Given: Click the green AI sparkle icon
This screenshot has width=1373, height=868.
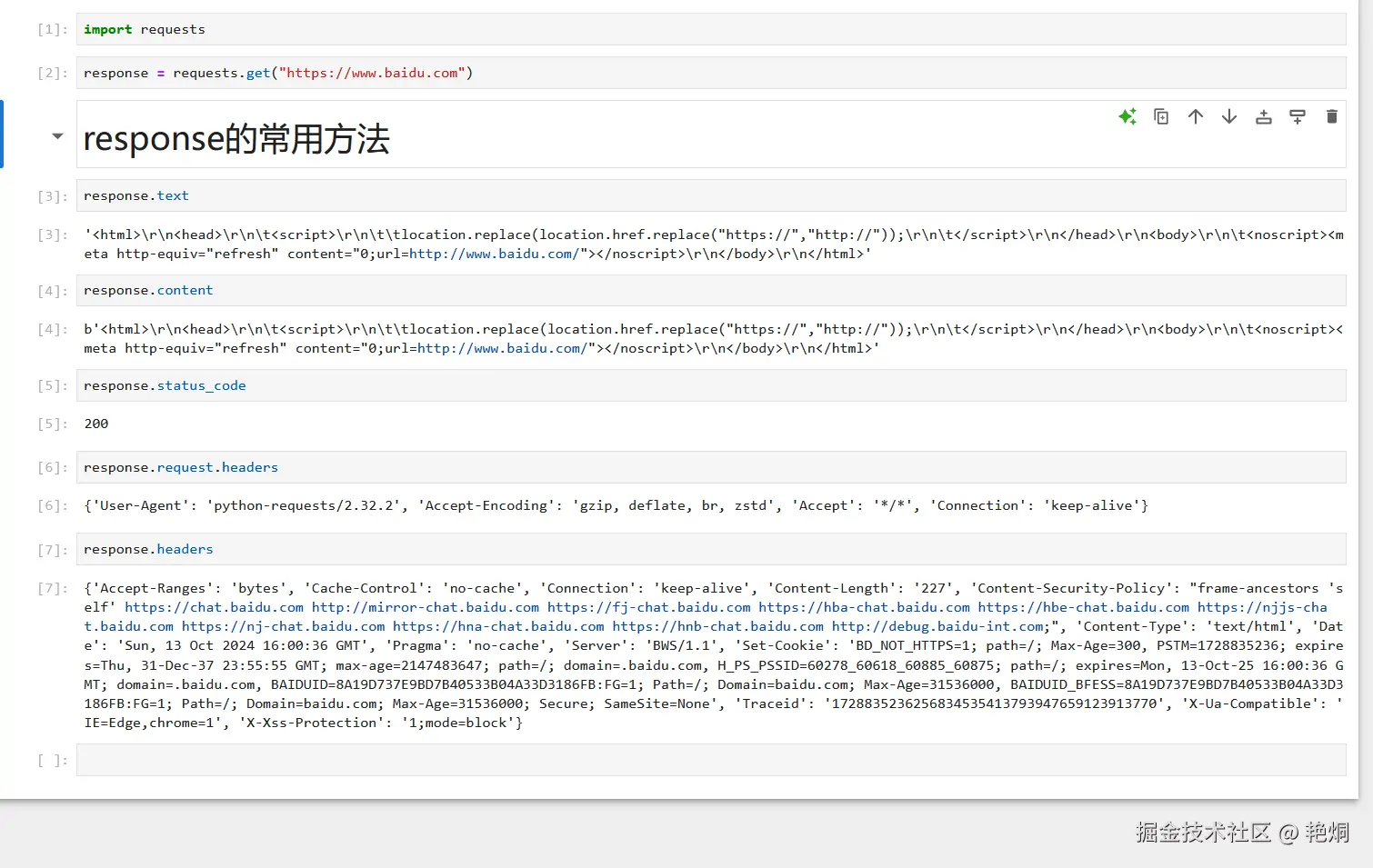Looking at the screenshot, I should [x=1127, y=116].
